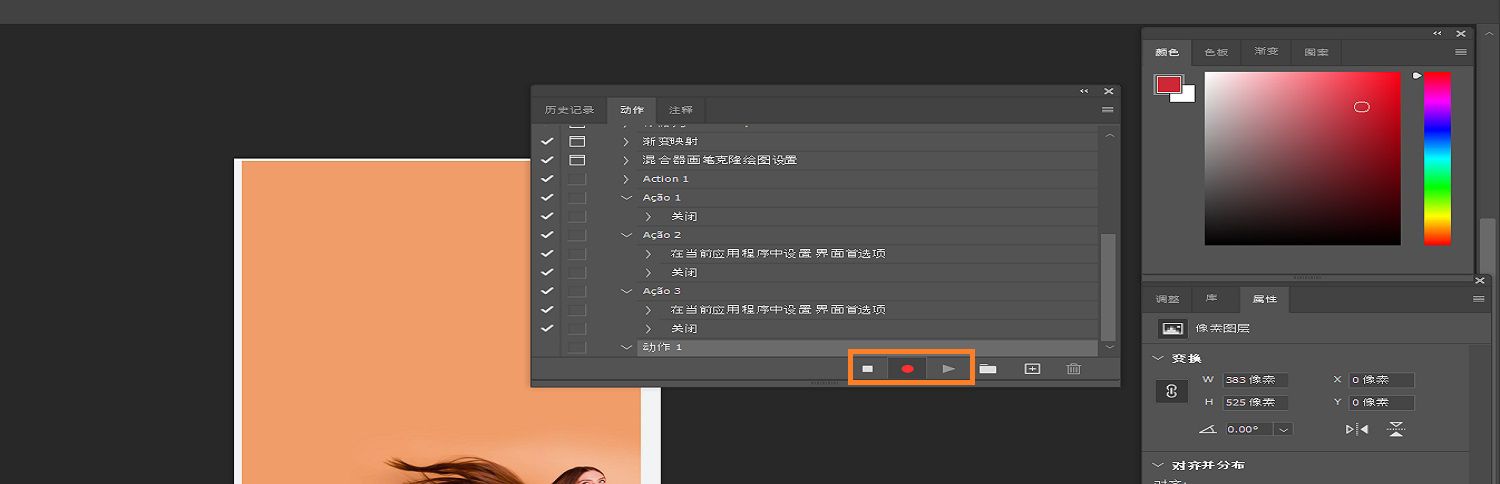Click the Actions list scroll-down arrow

pos(1108,347)
